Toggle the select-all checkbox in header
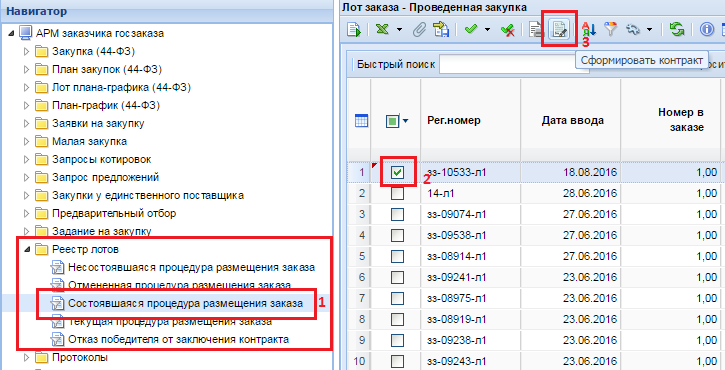 coord(393,122)
